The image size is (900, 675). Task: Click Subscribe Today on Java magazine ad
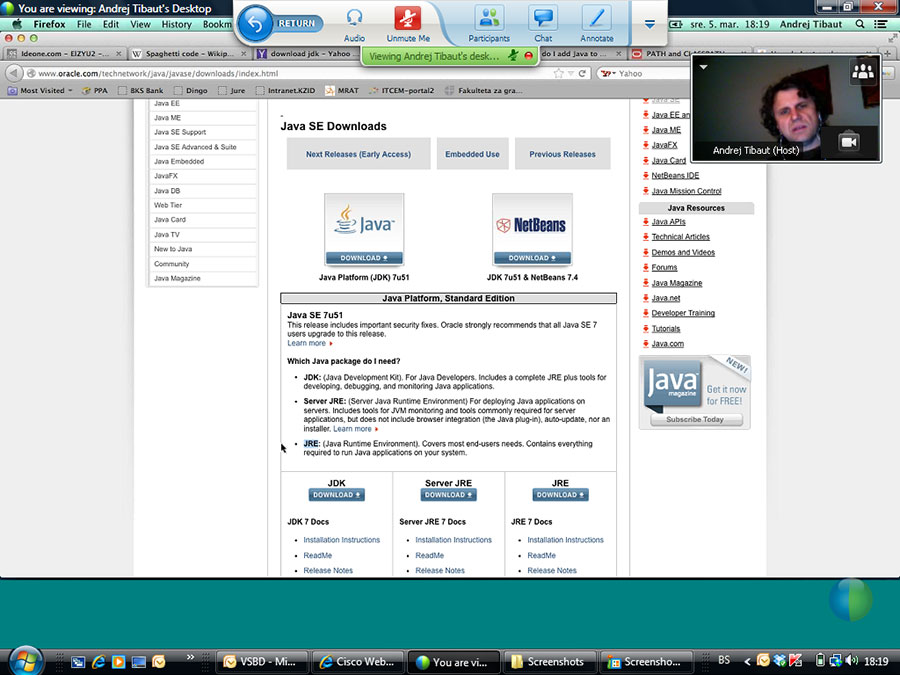(x=695, y=420)
